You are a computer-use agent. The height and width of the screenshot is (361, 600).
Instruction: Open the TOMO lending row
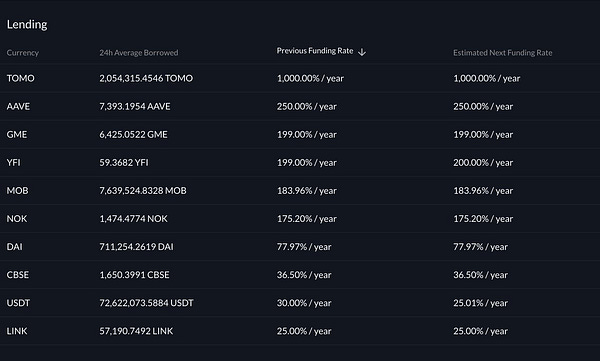[x=300, y=78]
